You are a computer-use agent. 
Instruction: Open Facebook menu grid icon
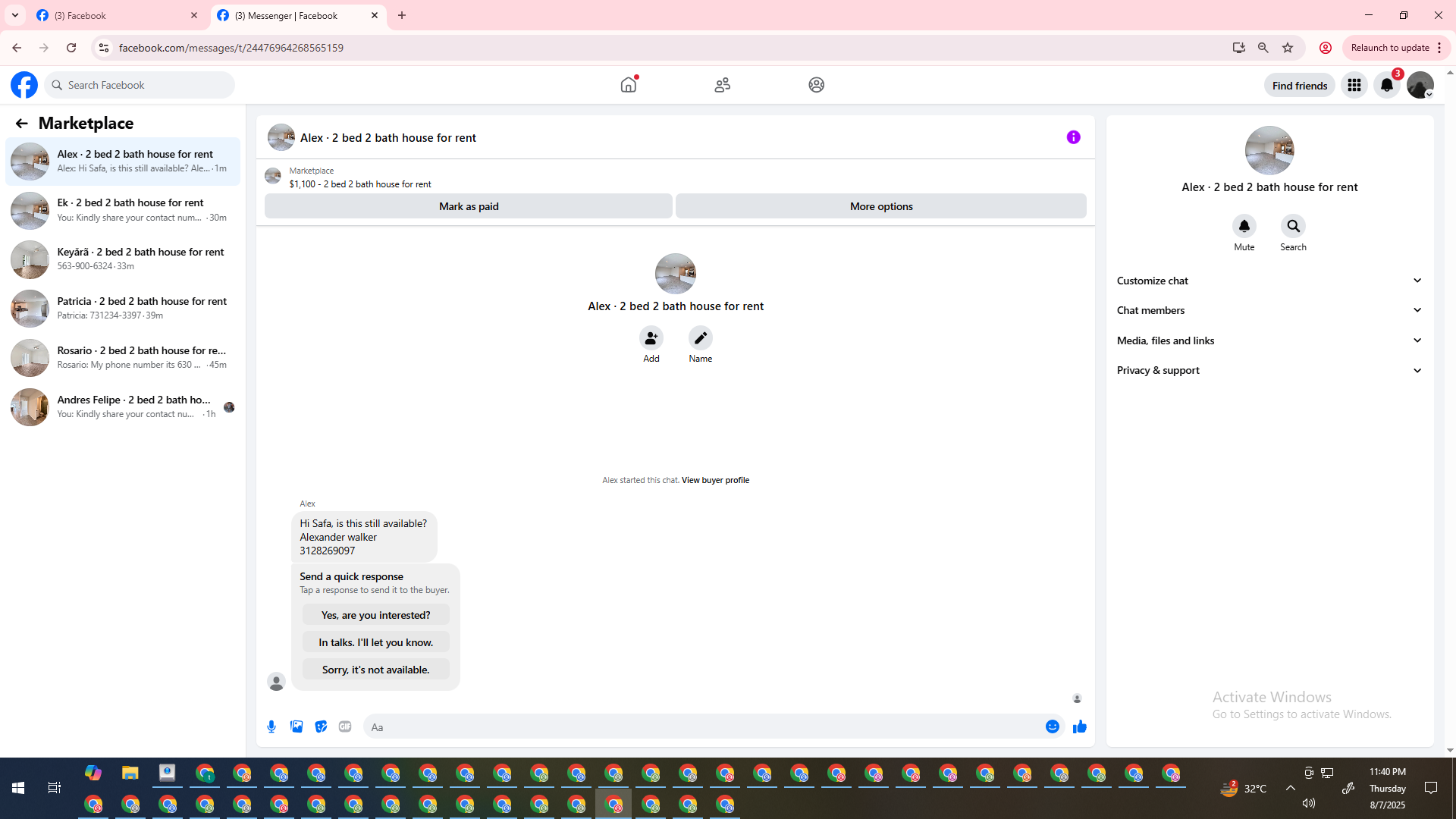tap(1354, 85)
